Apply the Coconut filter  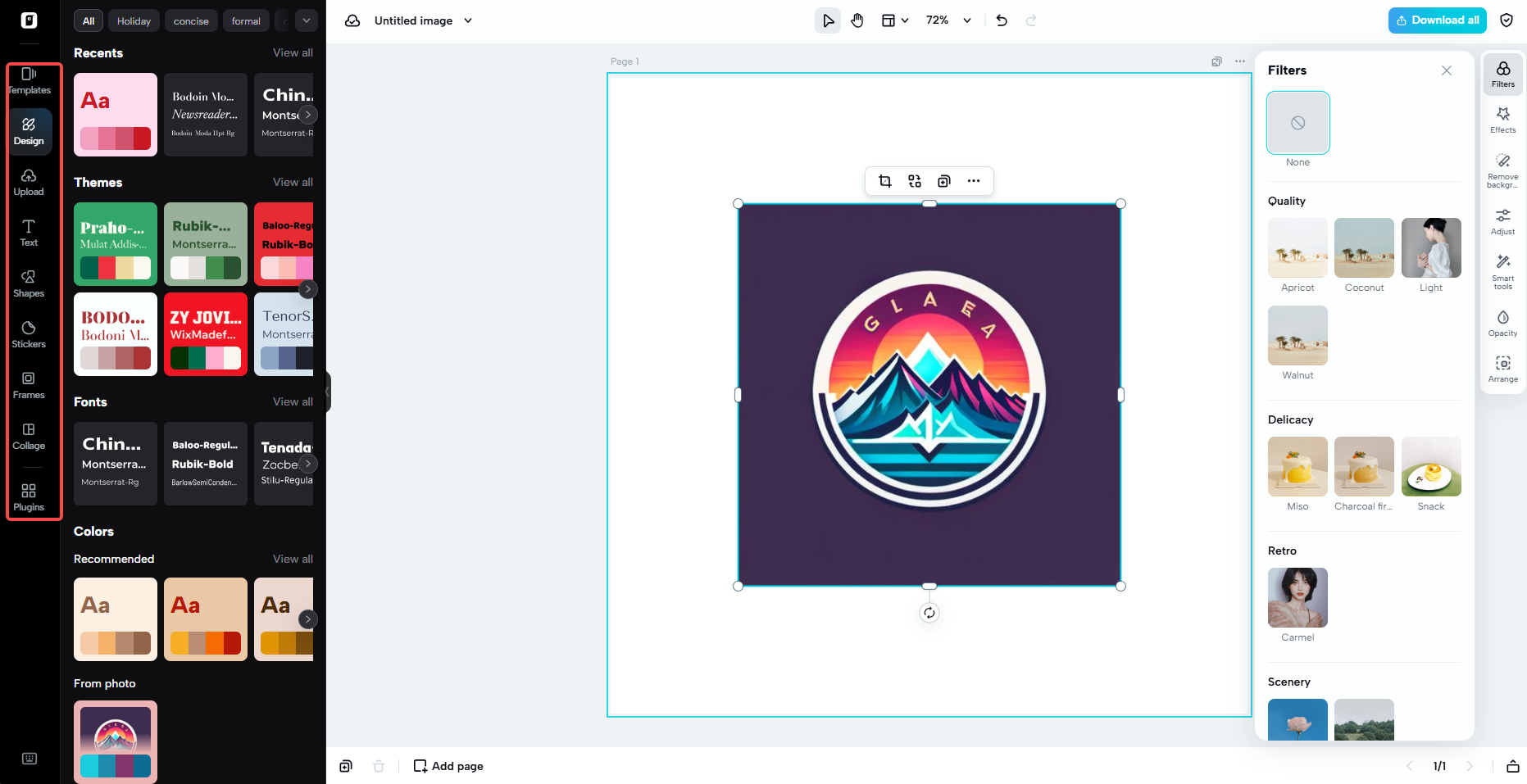[1365, 248]
